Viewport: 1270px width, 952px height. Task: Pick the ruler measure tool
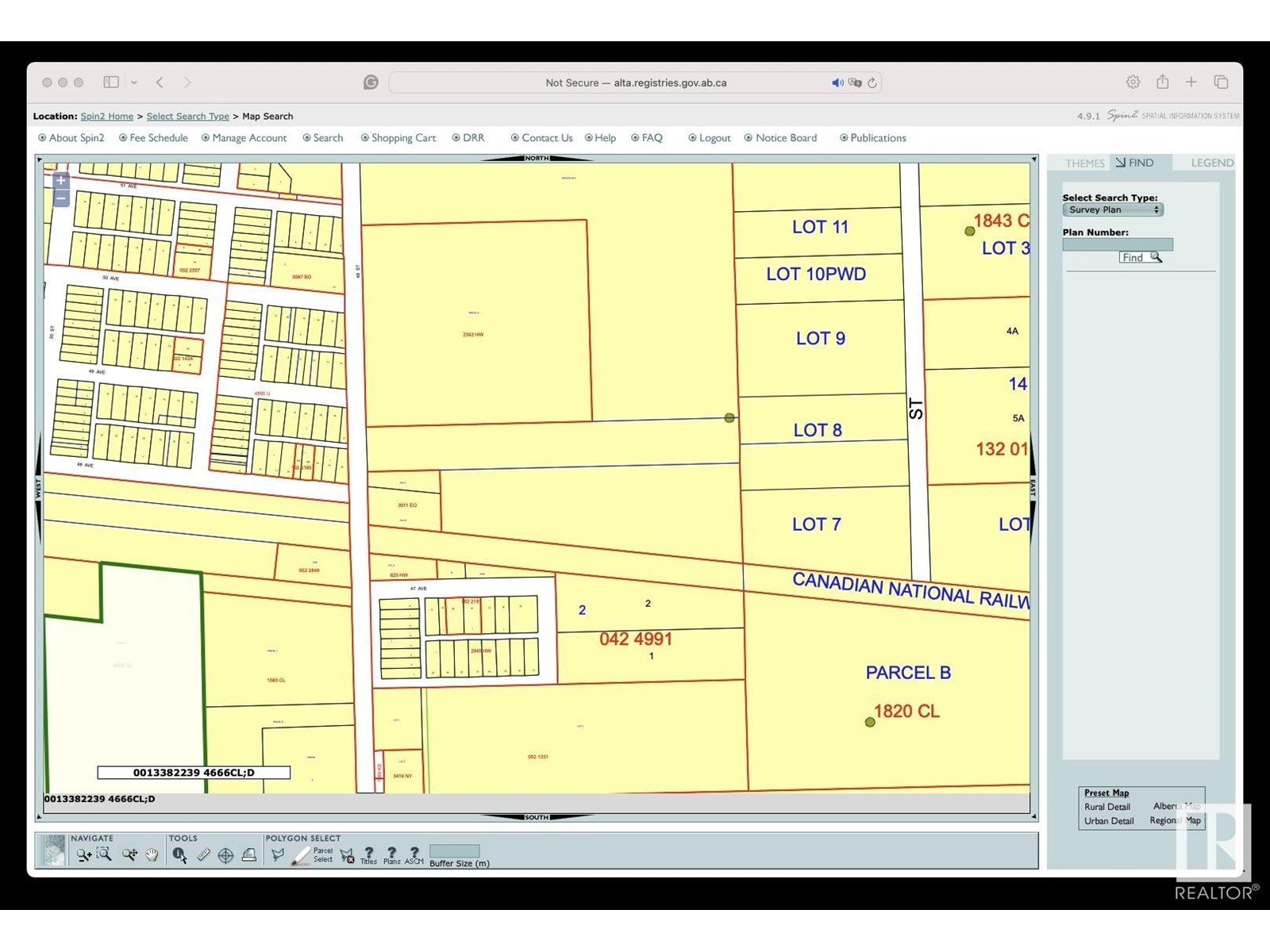[x=203, y=855]
